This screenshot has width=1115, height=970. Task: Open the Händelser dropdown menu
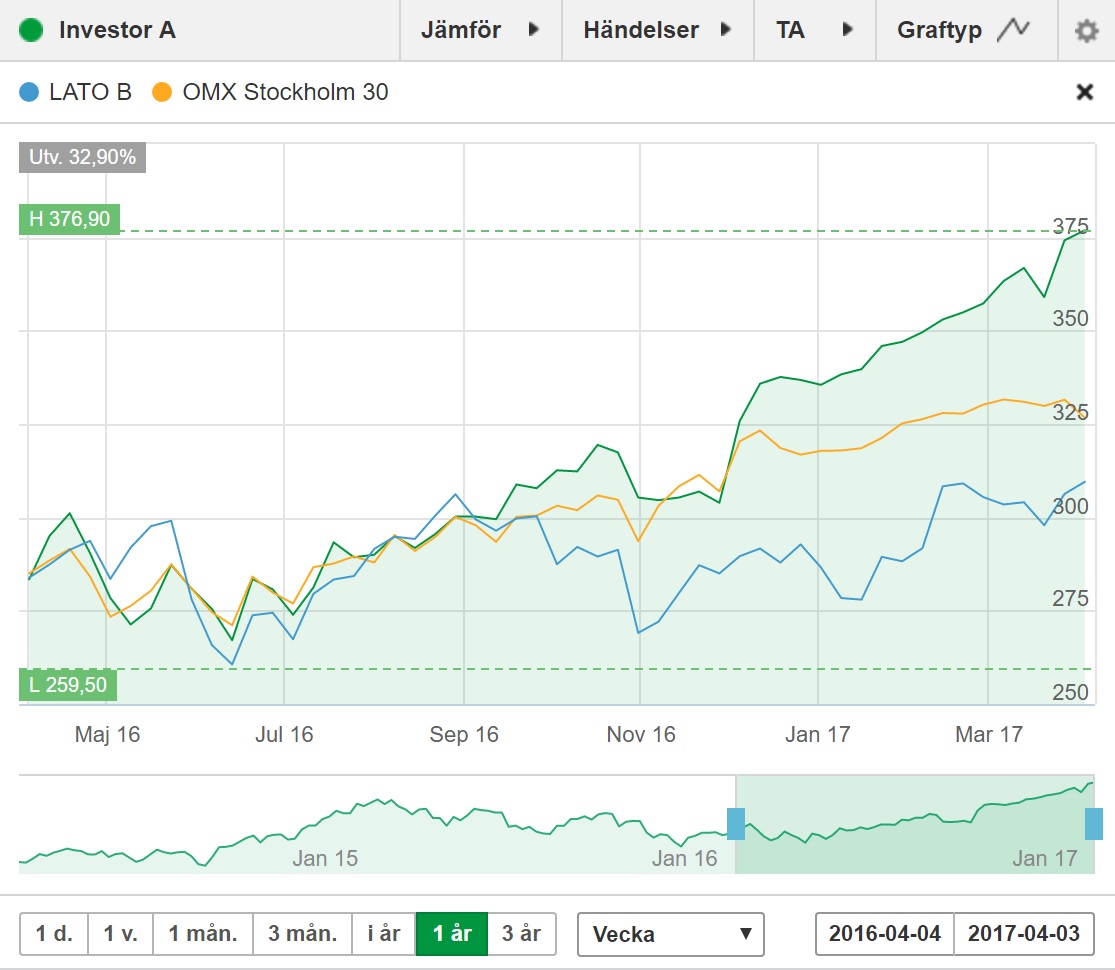pos(656,30)
